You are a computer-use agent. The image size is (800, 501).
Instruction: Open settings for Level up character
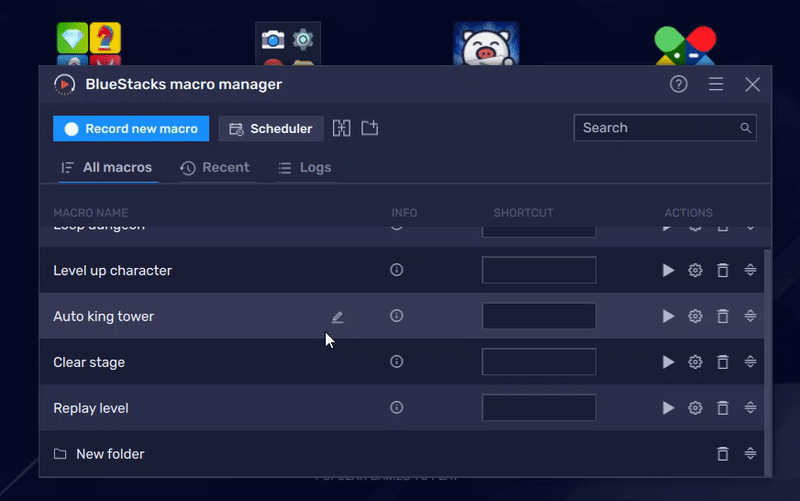coord(695,270)
